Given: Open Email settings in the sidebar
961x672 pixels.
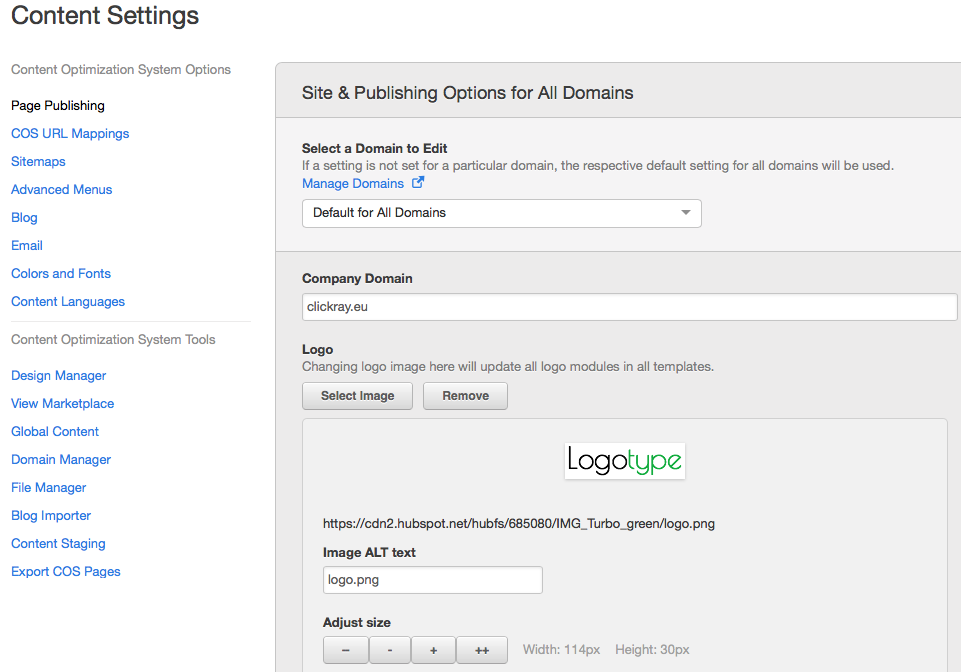Looking at the screenshot, I should tap(27, 245).
